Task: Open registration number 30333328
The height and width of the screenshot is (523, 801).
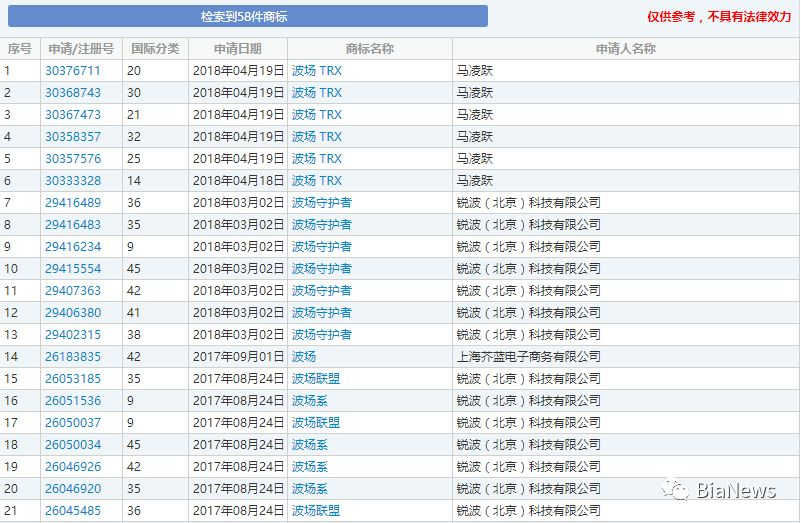Action: coord(73,180)
